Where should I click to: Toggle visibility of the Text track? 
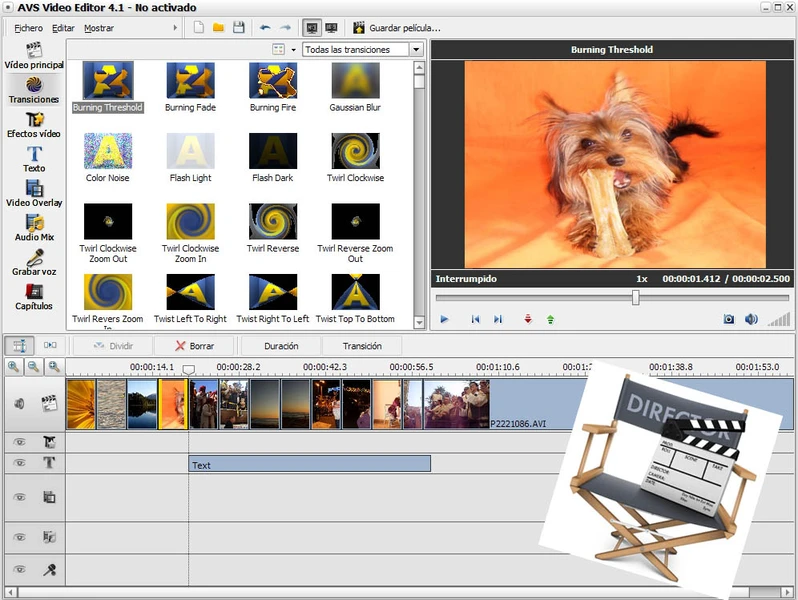click(19, 463)
